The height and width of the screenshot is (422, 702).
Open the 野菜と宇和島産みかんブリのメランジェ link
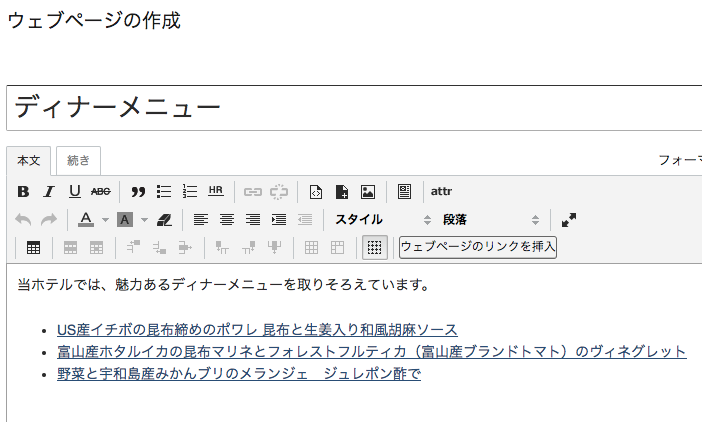[239, 374]
